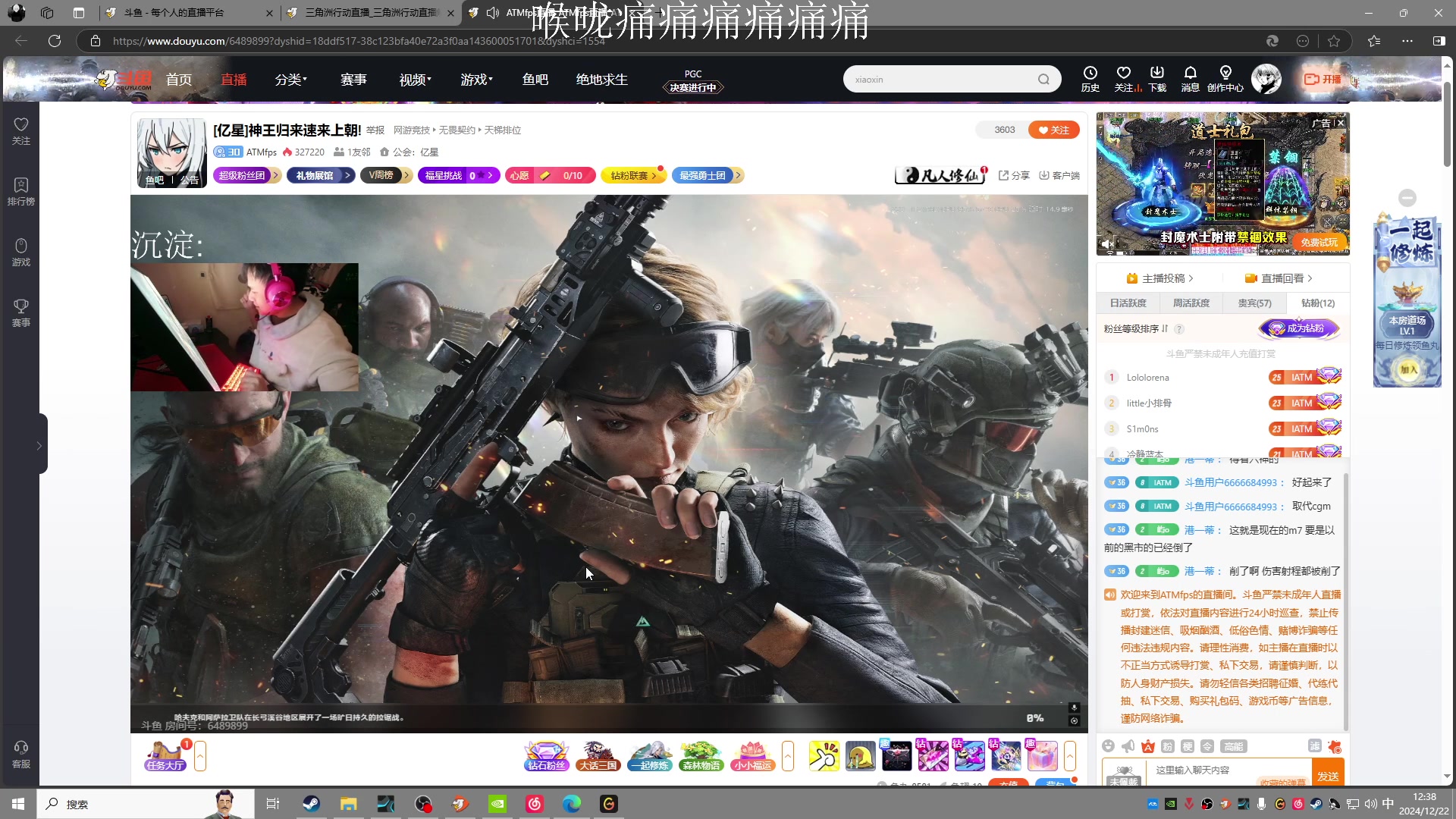Open the 消息 bell notifications

(1191, 79)
